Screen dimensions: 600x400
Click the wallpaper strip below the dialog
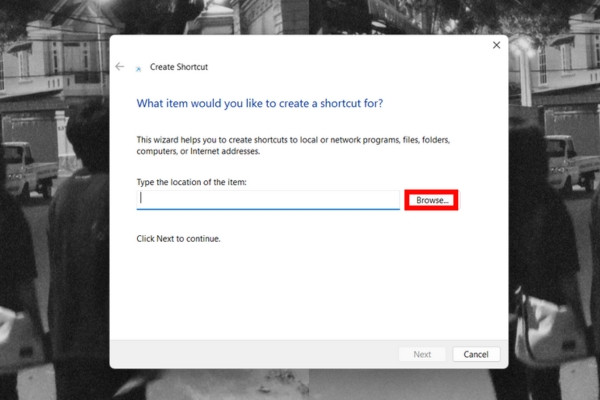[x=309, y=385]
